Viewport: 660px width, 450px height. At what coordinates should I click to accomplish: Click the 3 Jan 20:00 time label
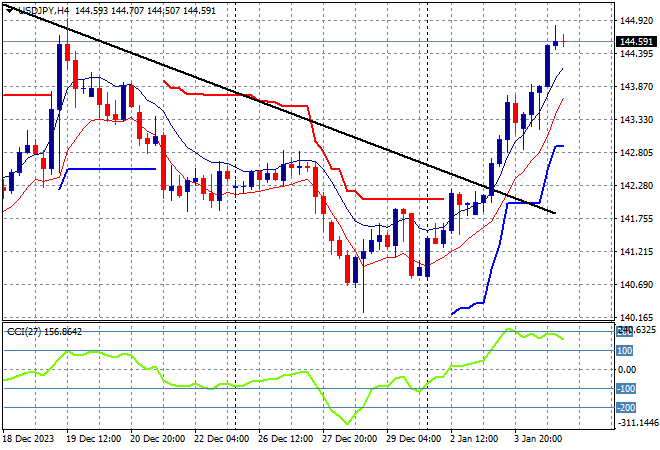[538, 439]
